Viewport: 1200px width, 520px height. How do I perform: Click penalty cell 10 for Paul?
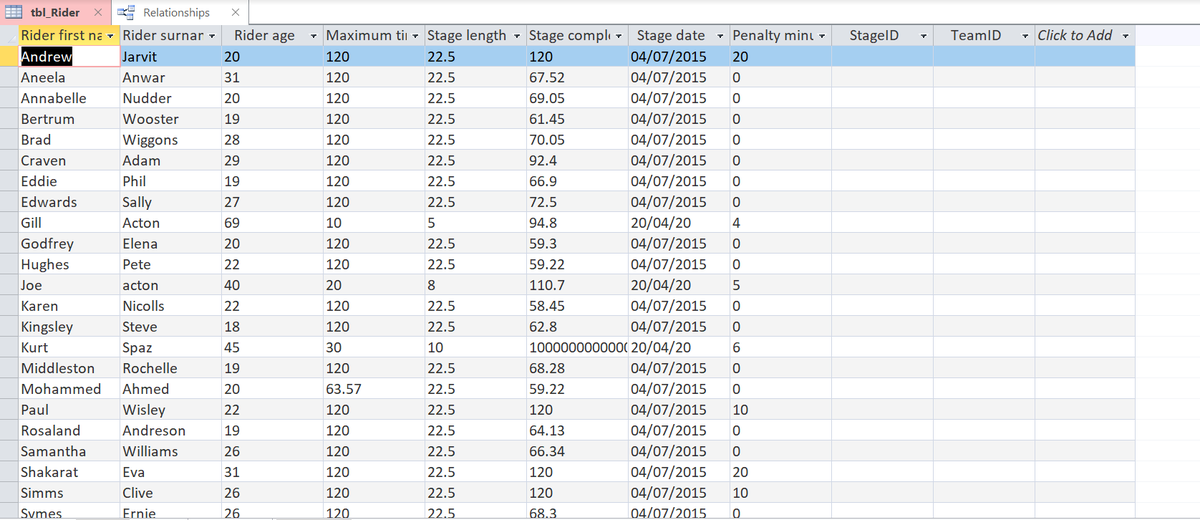pyautogui.click(x=780, y=410)
